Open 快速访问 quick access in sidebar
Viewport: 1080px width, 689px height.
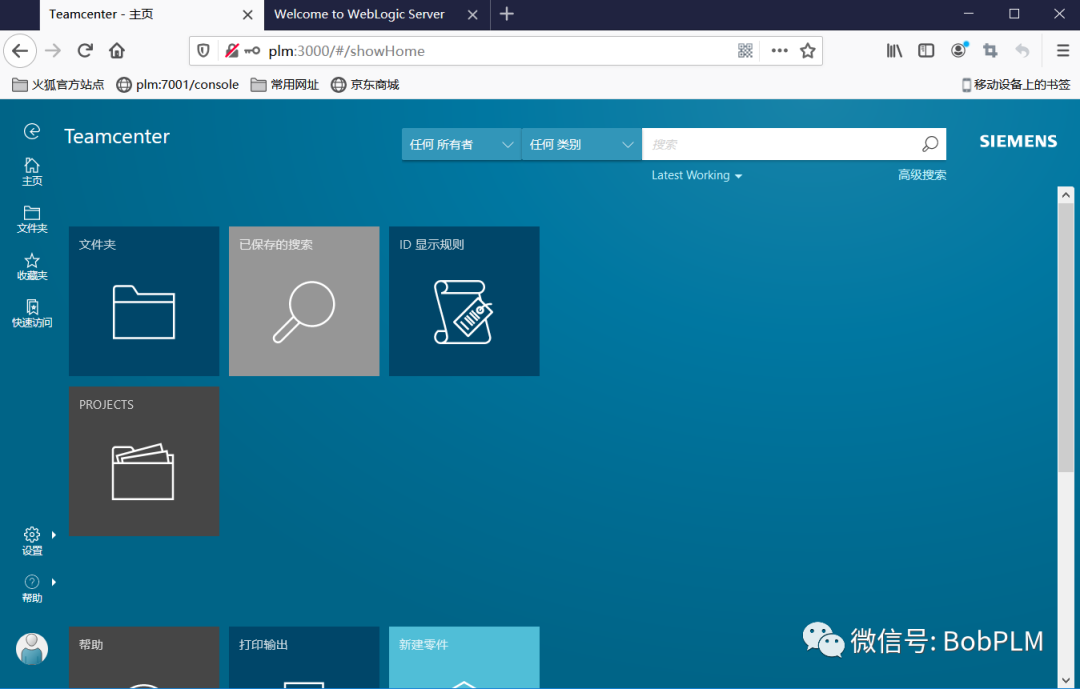pyautogui.click(x=32, y=313)
